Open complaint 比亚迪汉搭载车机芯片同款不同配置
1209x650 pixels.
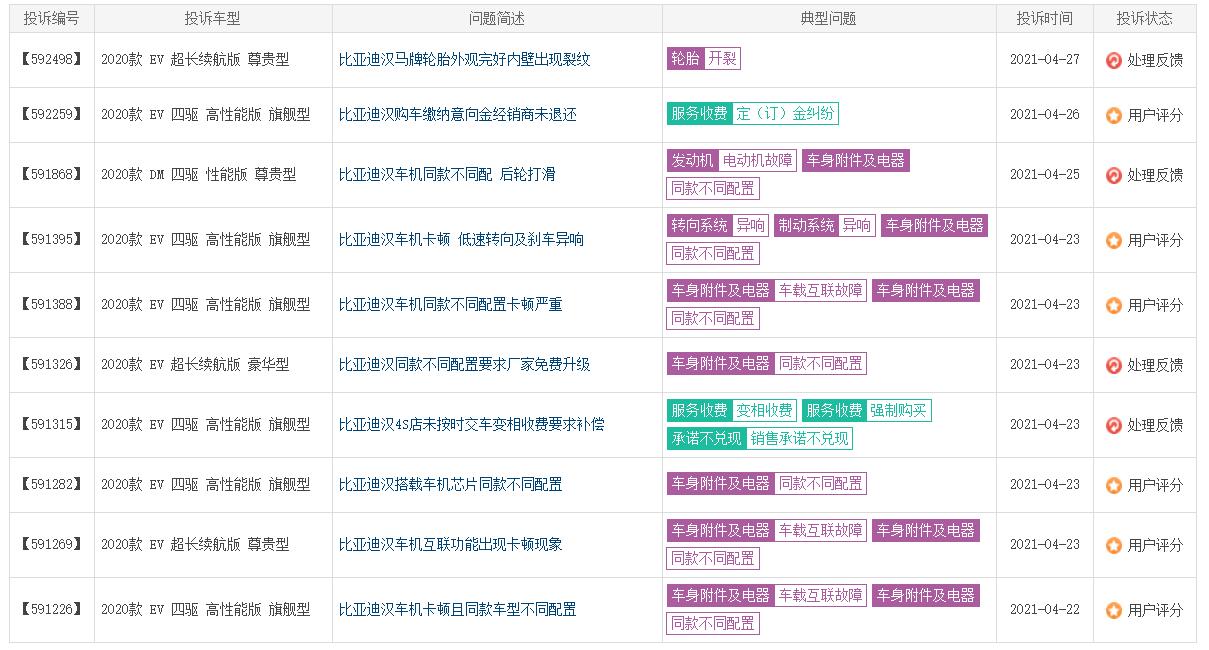[450, 485]
